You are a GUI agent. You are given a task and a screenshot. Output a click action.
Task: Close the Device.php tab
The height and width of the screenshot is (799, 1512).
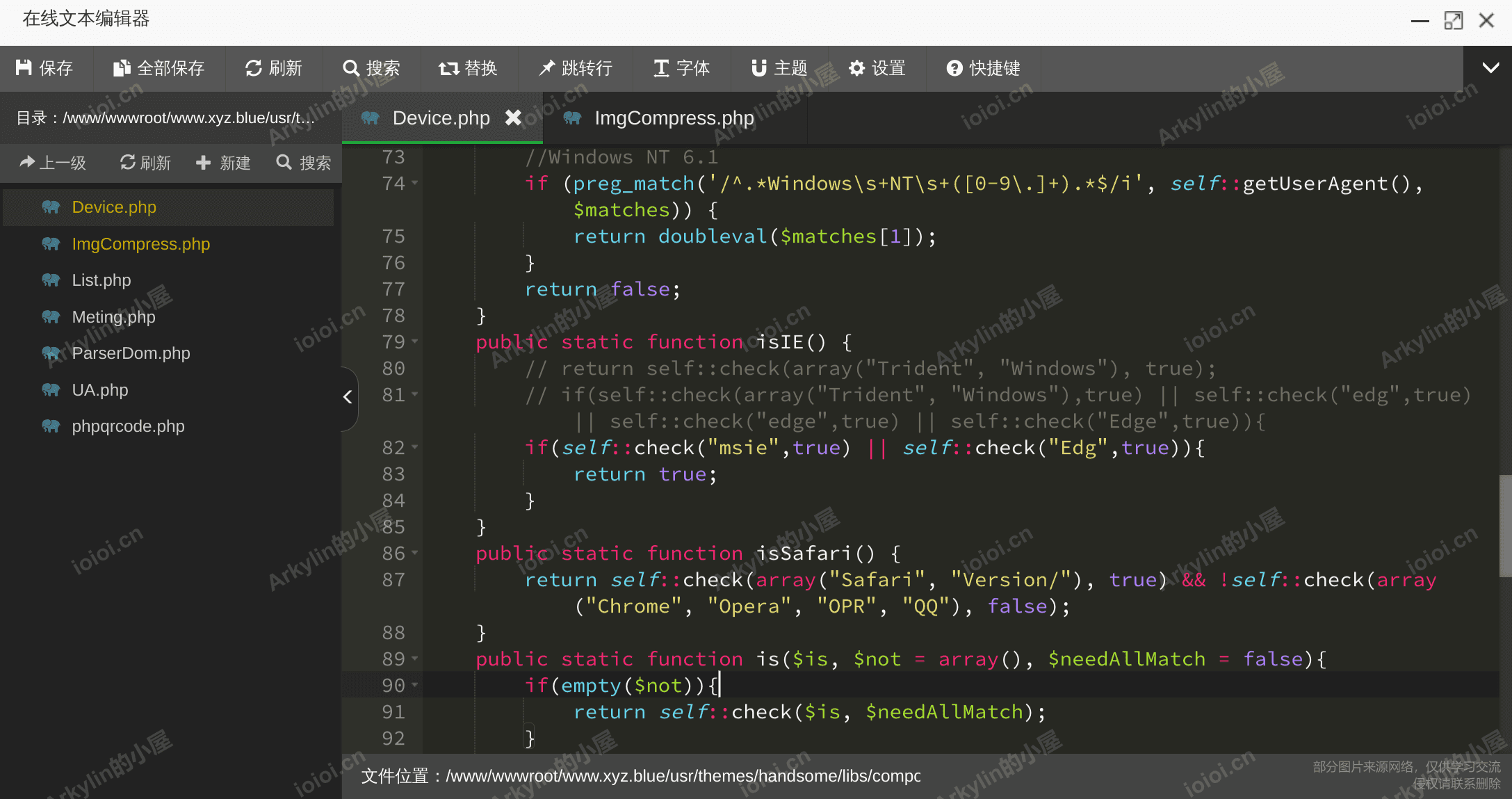coord(514,118)
